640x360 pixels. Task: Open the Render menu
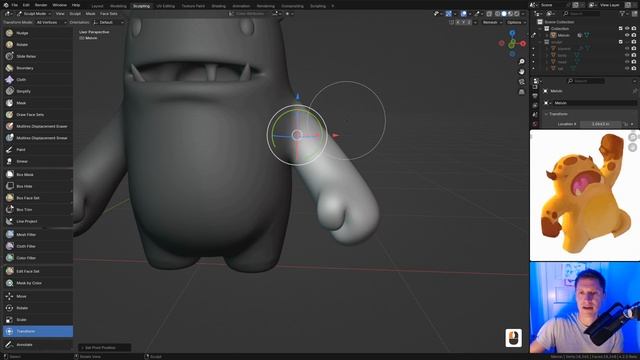point(41,5)
